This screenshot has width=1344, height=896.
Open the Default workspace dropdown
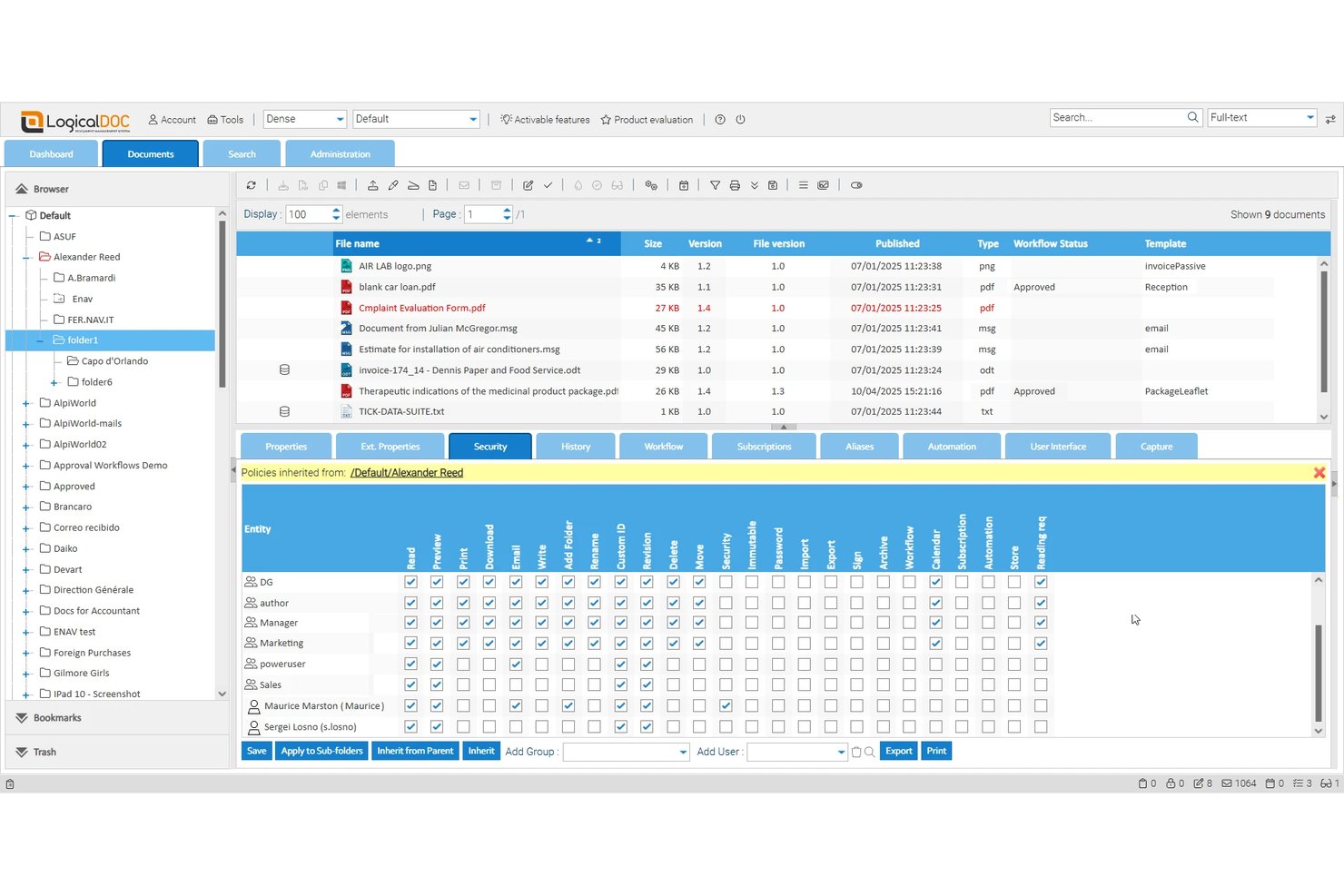click(x=416, y=119)
